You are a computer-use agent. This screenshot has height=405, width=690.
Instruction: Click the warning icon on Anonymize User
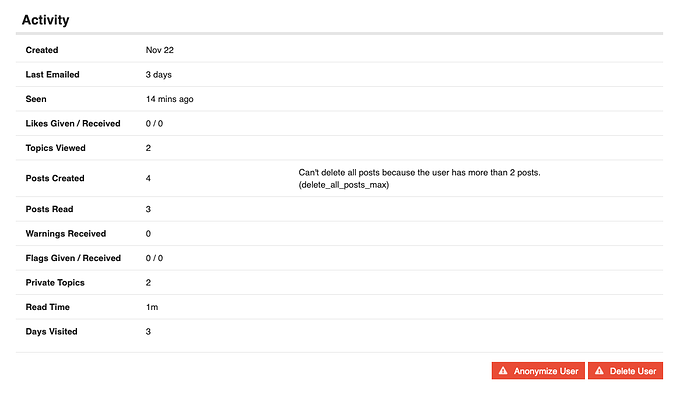pos(503,371)
